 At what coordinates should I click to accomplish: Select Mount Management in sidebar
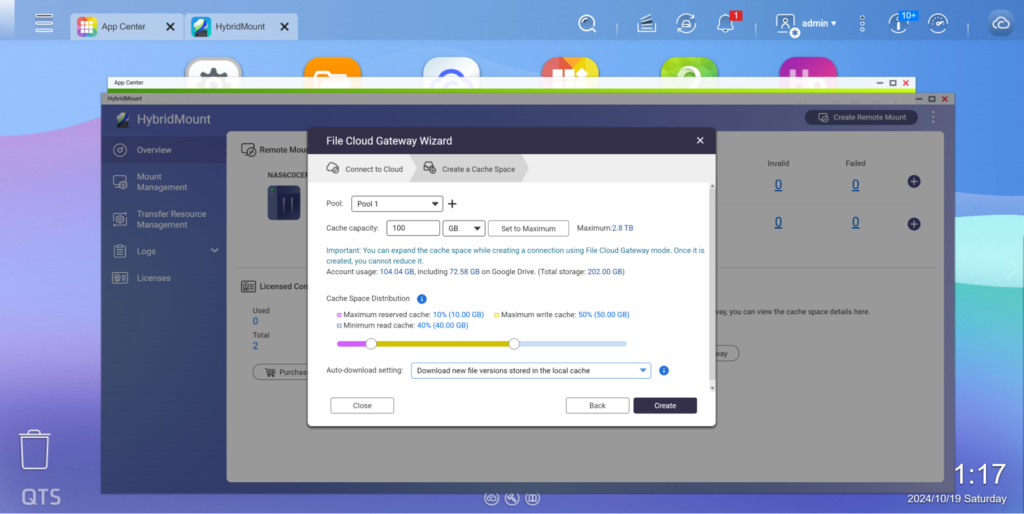pos(162,182)
